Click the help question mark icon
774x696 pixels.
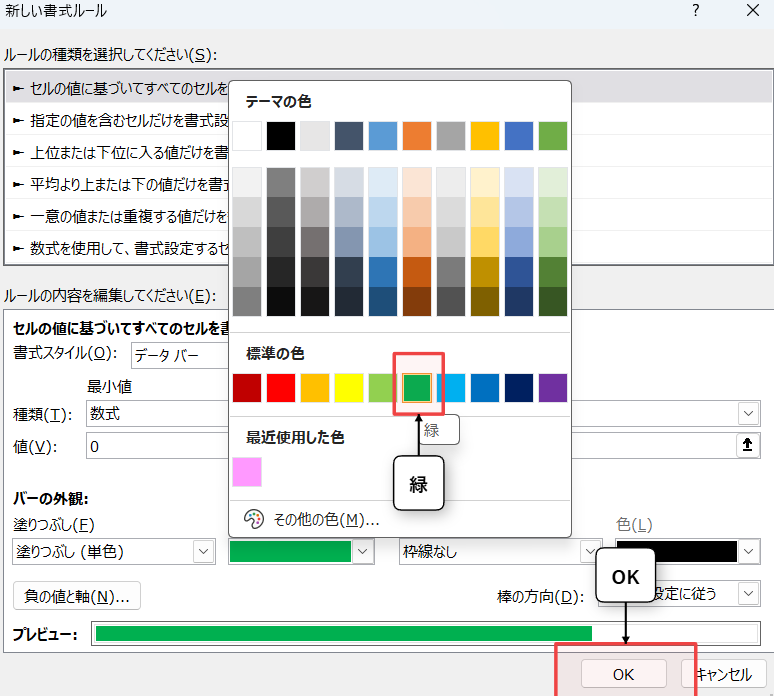(696, 11)
